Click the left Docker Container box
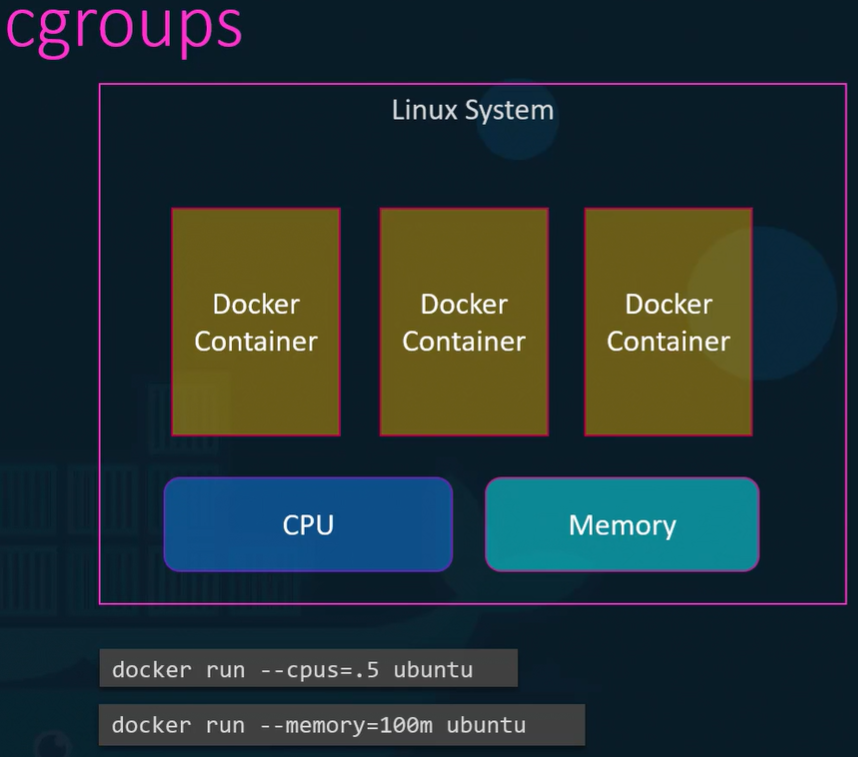Viewport: 858px width, 757px height. tap(256, 322)
